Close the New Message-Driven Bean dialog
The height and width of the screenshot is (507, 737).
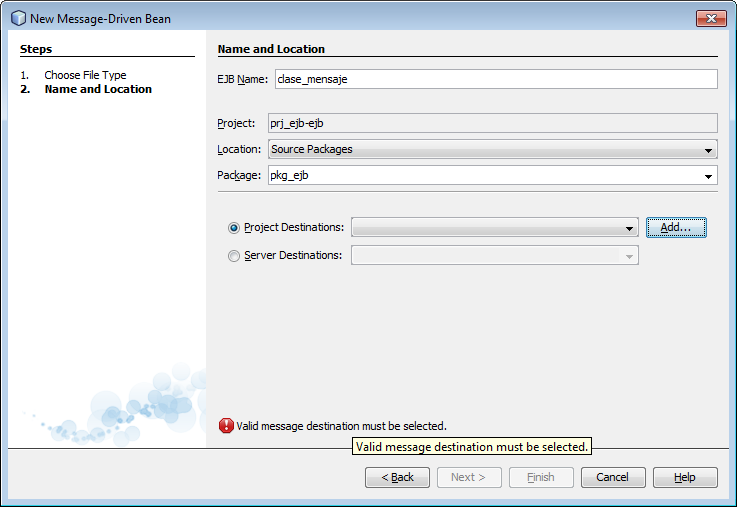pos(710,18)
